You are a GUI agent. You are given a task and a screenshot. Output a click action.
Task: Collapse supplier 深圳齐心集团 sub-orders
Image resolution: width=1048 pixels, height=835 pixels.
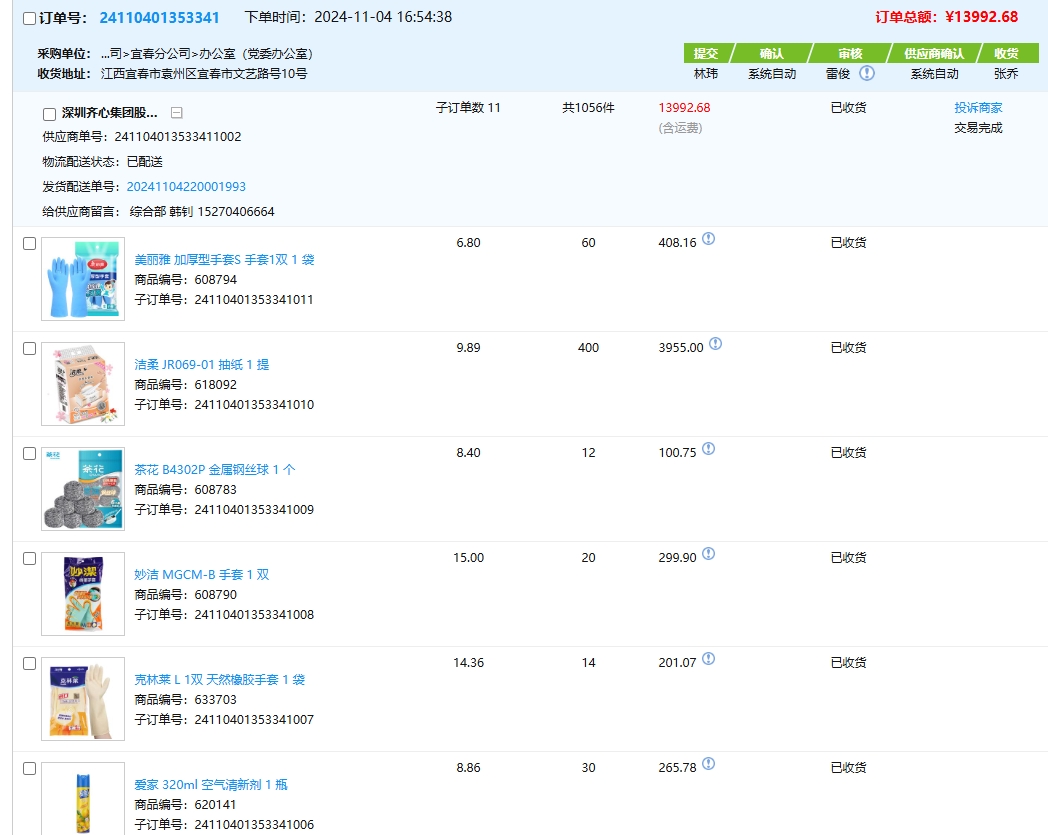point(176,113)
